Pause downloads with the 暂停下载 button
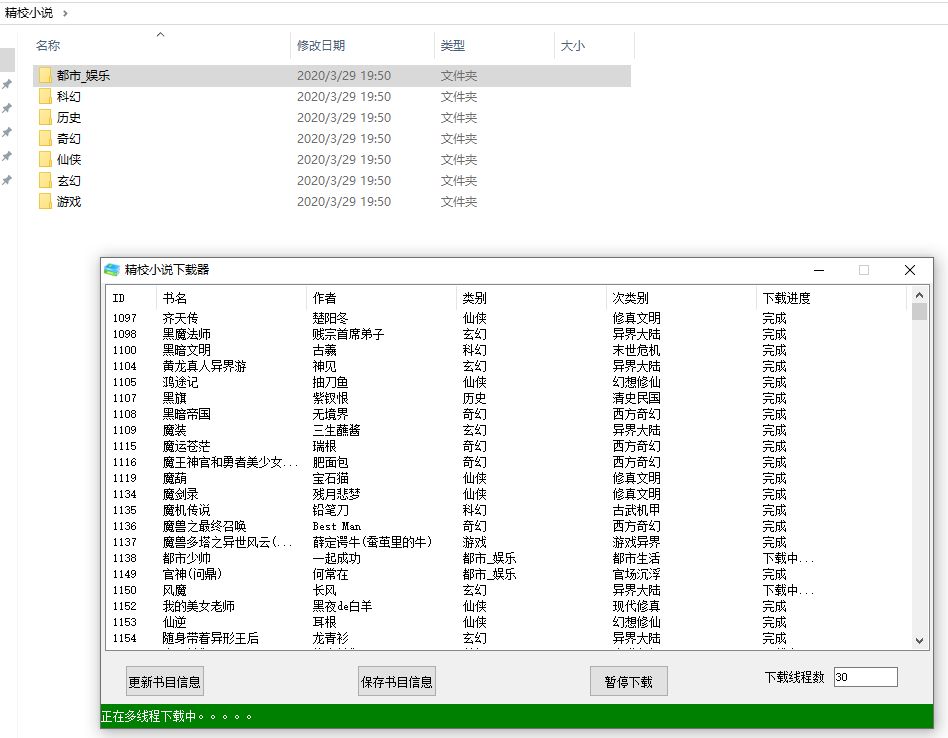 [628, 682]
